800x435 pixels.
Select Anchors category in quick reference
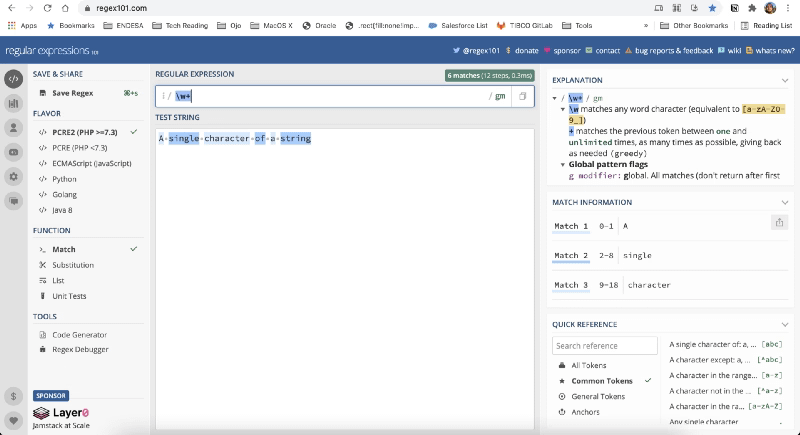coord(584,411)
